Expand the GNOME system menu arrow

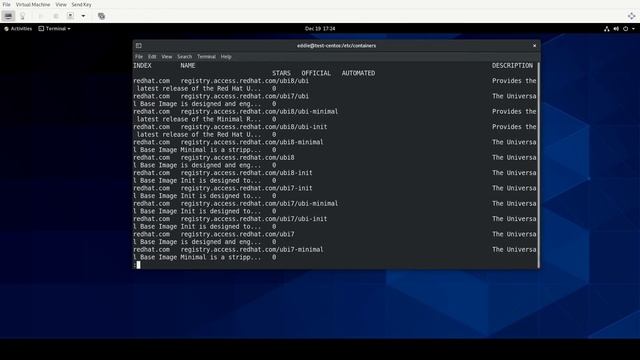[633, 29]
